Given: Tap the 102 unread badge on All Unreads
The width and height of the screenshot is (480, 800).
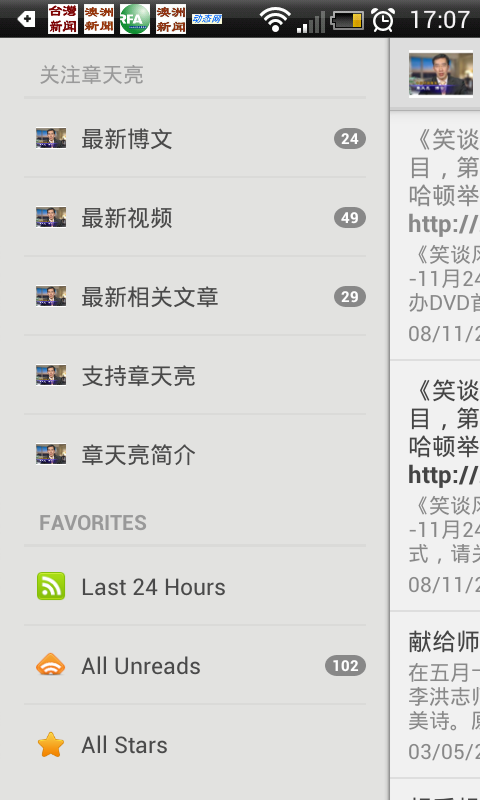Looking at the screenshot, I should 345,665.
